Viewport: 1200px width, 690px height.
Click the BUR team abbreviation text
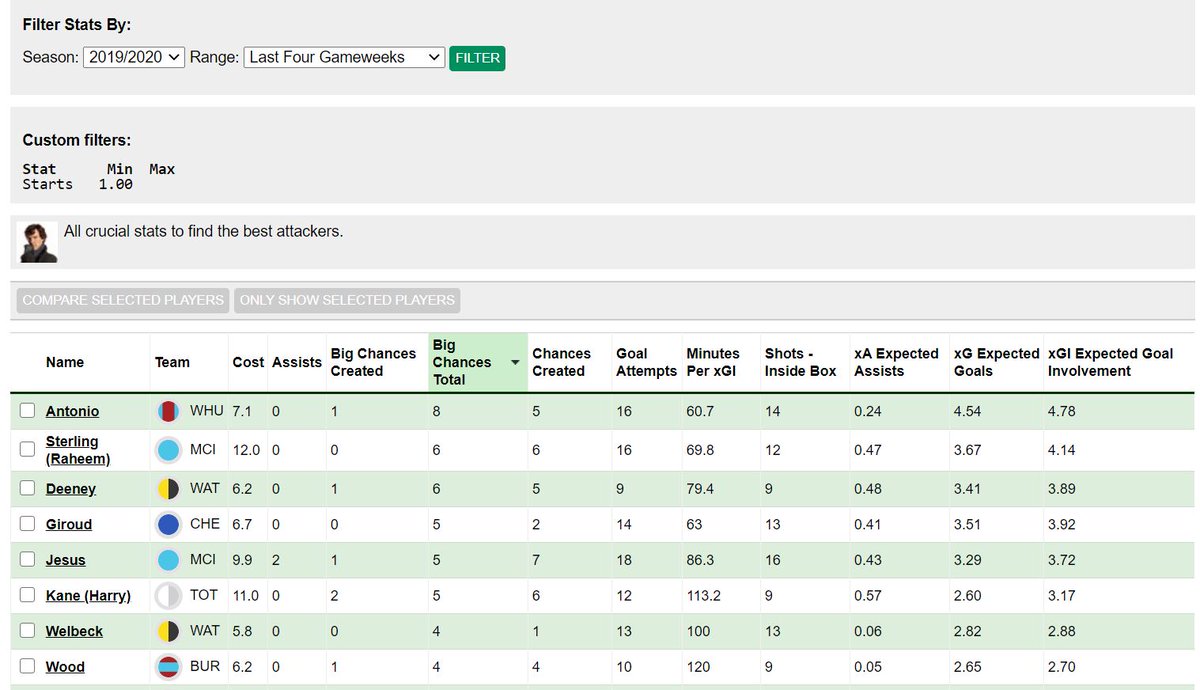click(205, 667)
